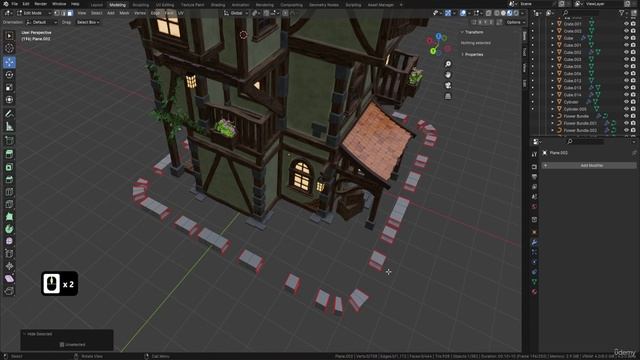
Task: Select the Knife tool
Action: (x=9, y=204)
